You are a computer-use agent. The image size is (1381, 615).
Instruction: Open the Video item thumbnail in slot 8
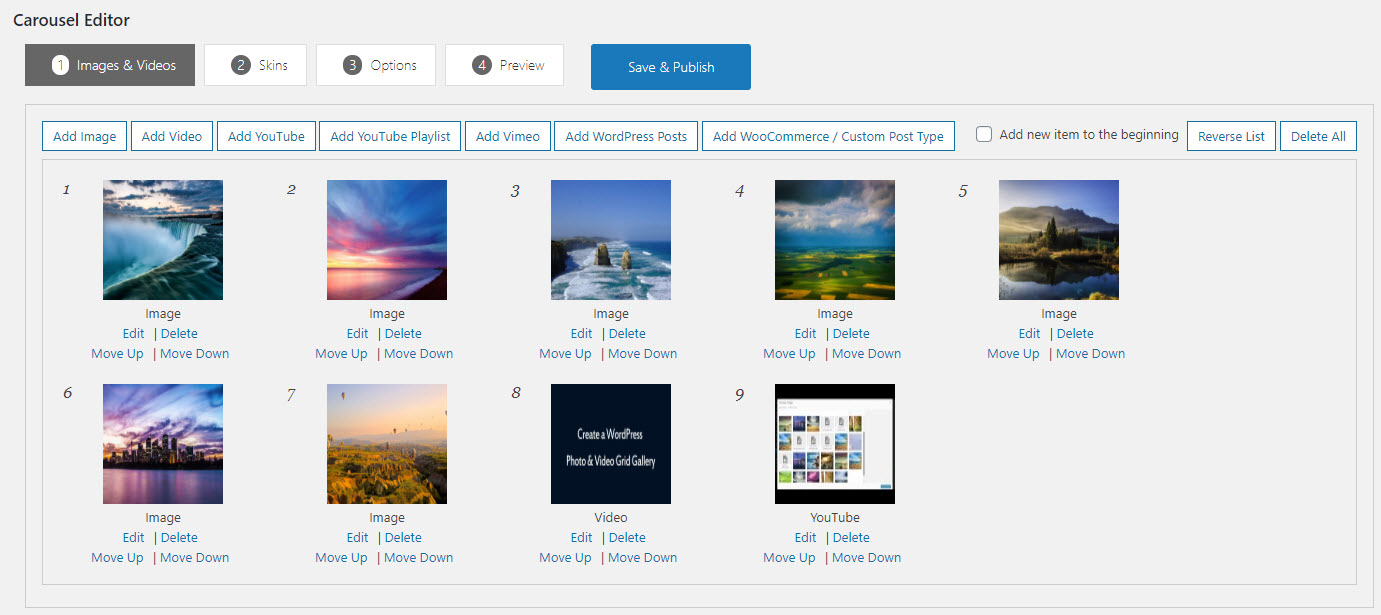(611, 444)
